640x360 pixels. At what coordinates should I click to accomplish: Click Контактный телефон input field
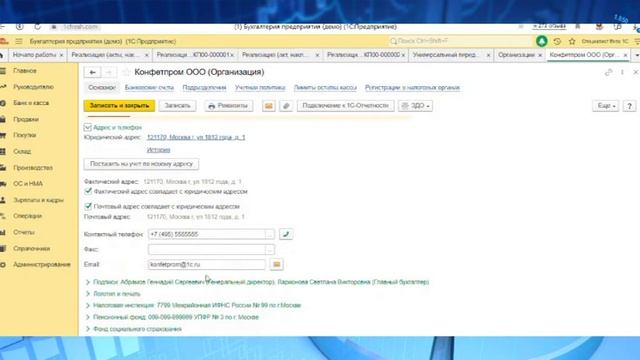pos(207,234)
